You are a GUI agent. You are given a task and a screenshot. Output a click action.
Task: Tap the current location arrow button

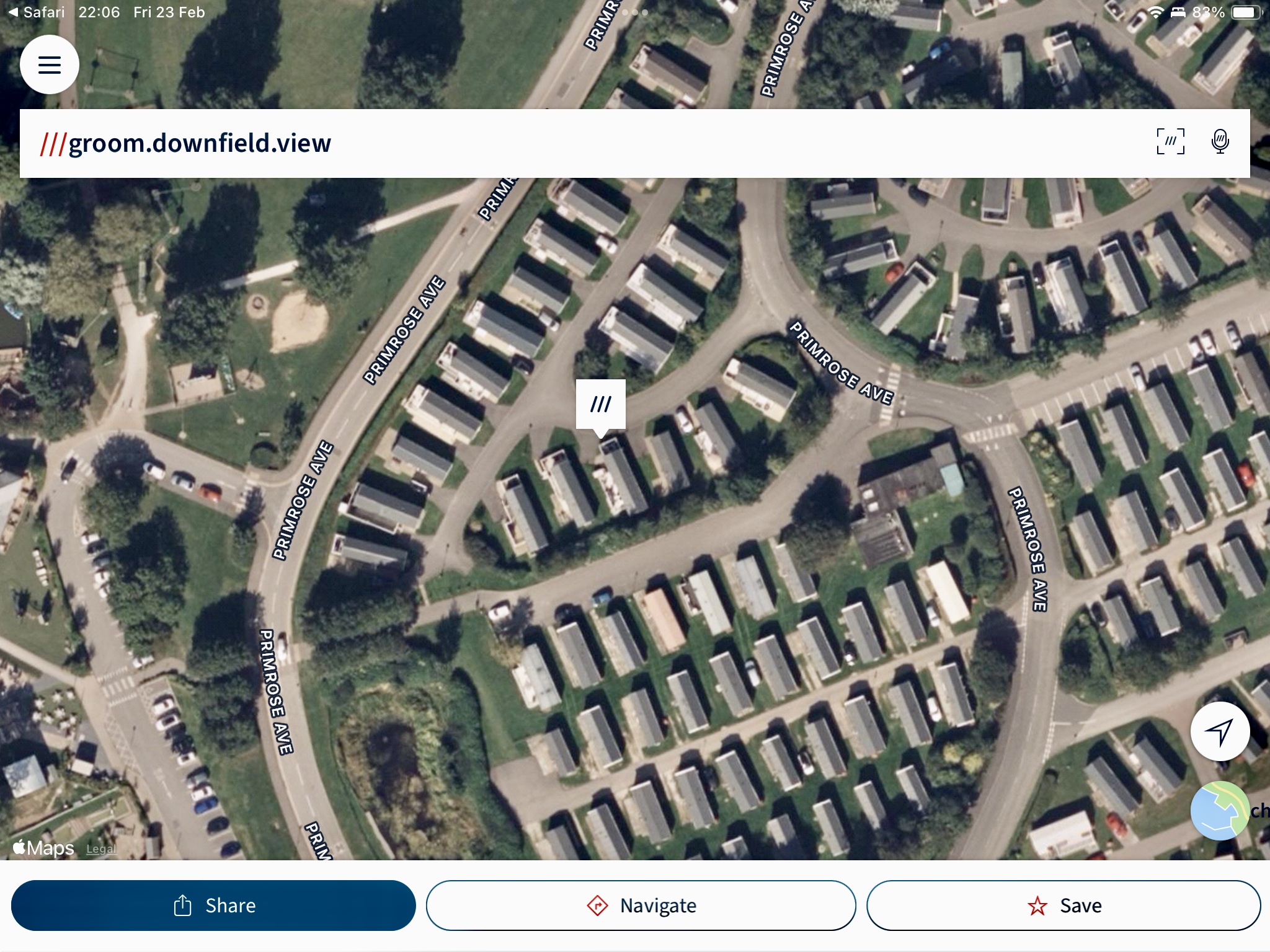click(x=1220, y=731)
